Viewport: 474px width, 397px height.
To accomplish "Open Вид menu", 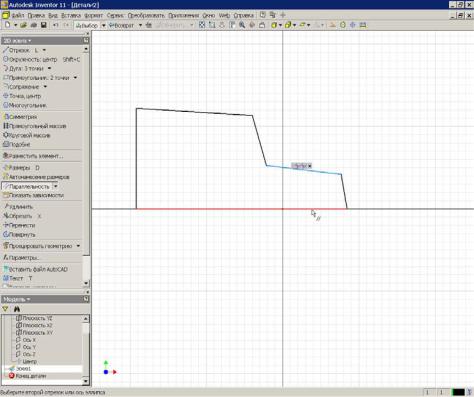I will click(53, 15).
